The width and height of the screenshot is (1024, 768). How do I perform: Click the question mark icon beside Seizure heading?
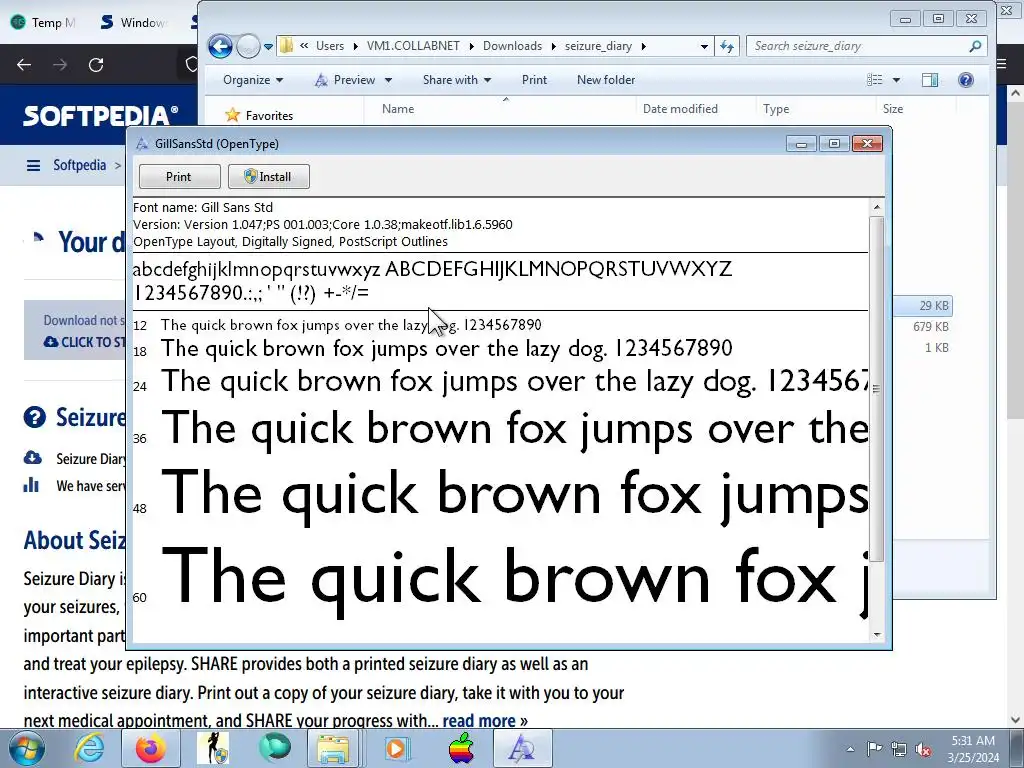tap(35, 417)
